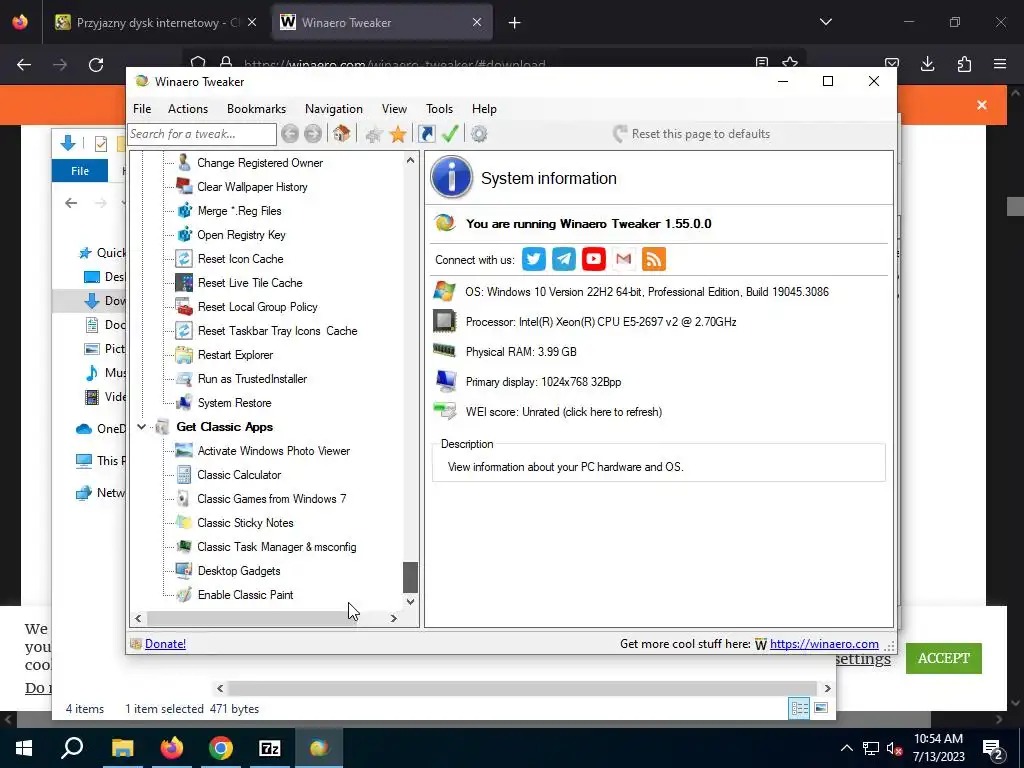
Task: Open the Gmail contact icon
Action: [x=624, y=259]
